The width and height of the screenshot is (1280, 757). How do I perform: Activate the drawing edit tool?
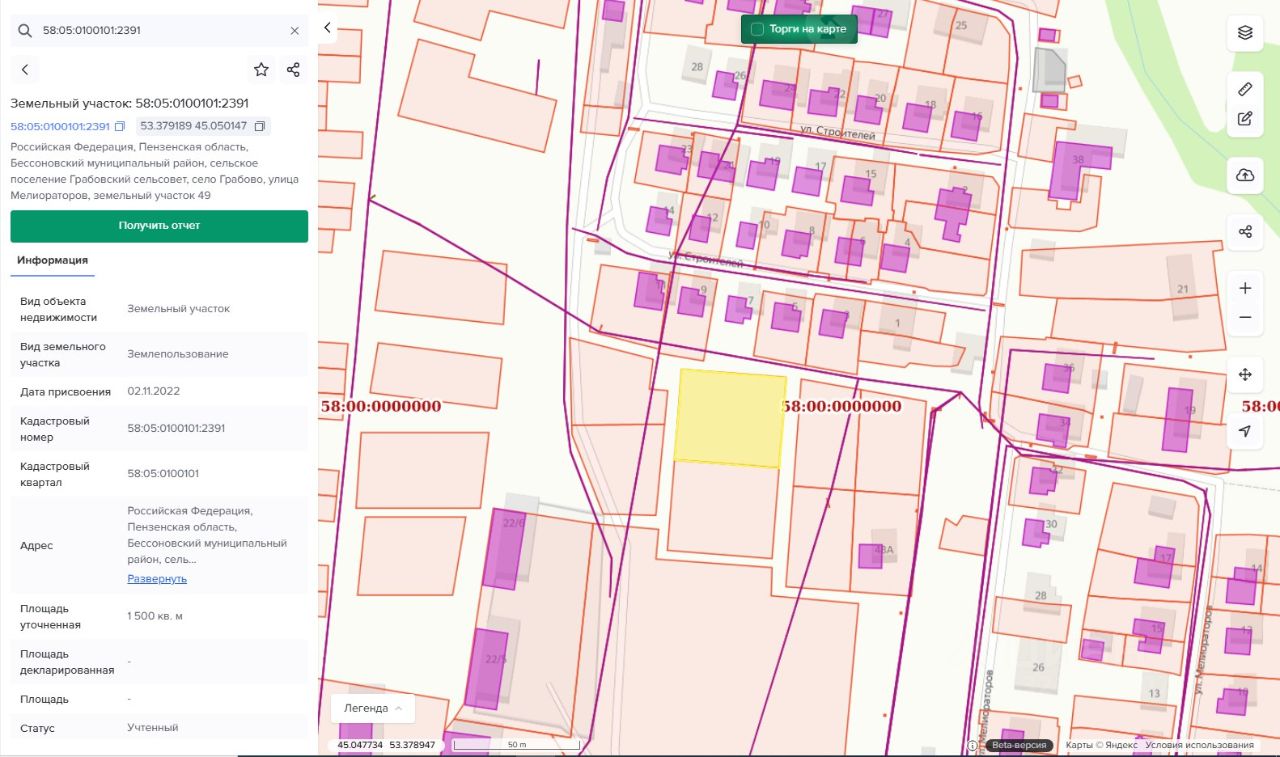[1245, 118]
